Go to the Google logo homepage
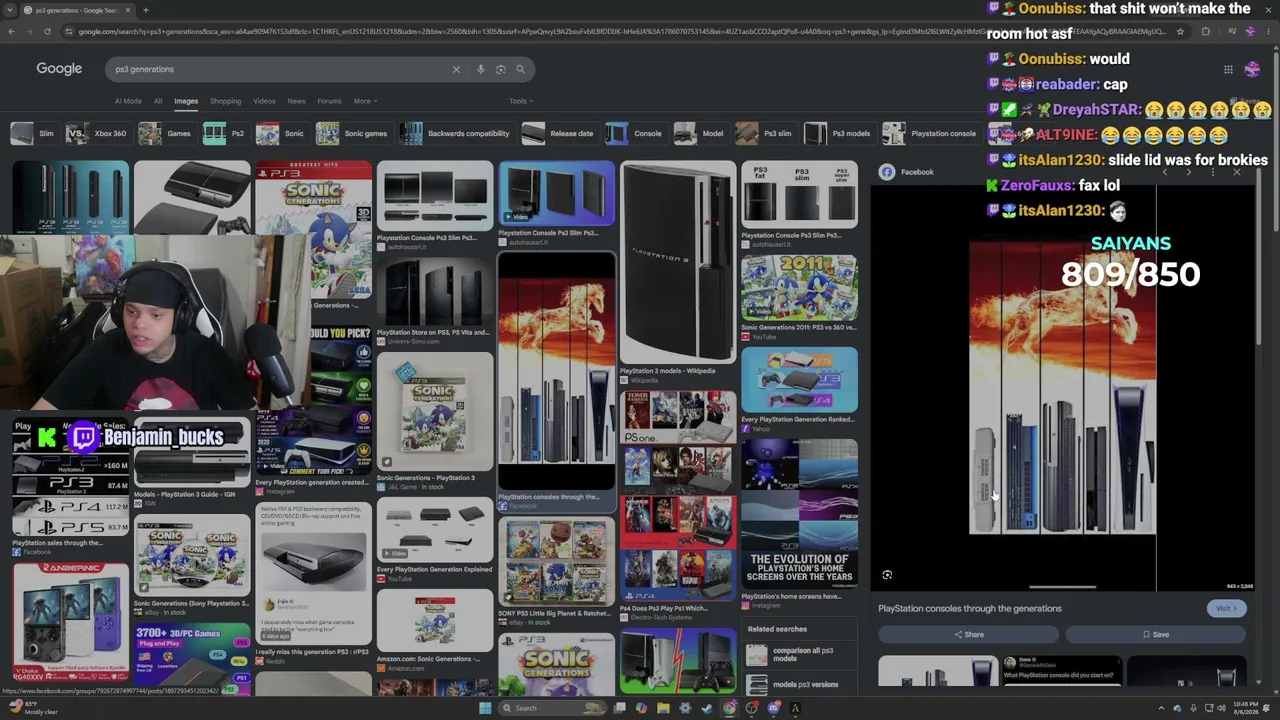 point(59,69)
